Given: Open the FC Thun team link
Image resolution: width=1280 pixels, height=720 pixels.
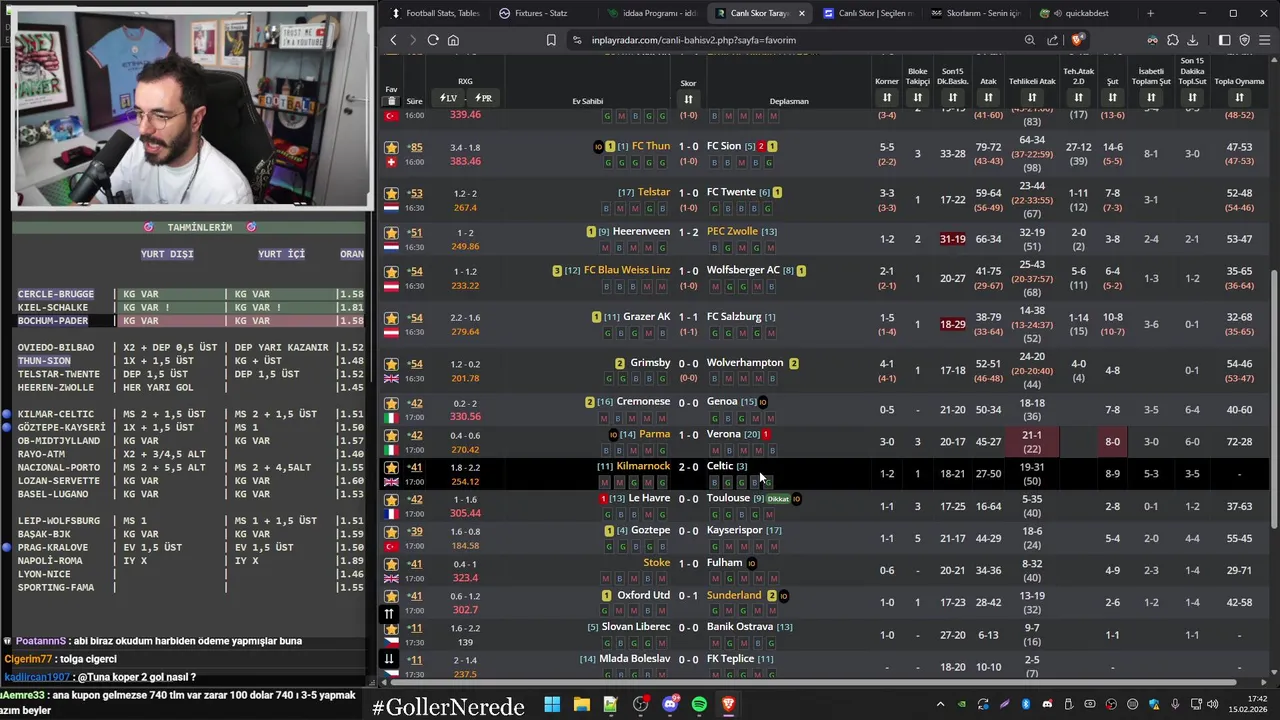Looking at the screenshot, I should (651, 146).
